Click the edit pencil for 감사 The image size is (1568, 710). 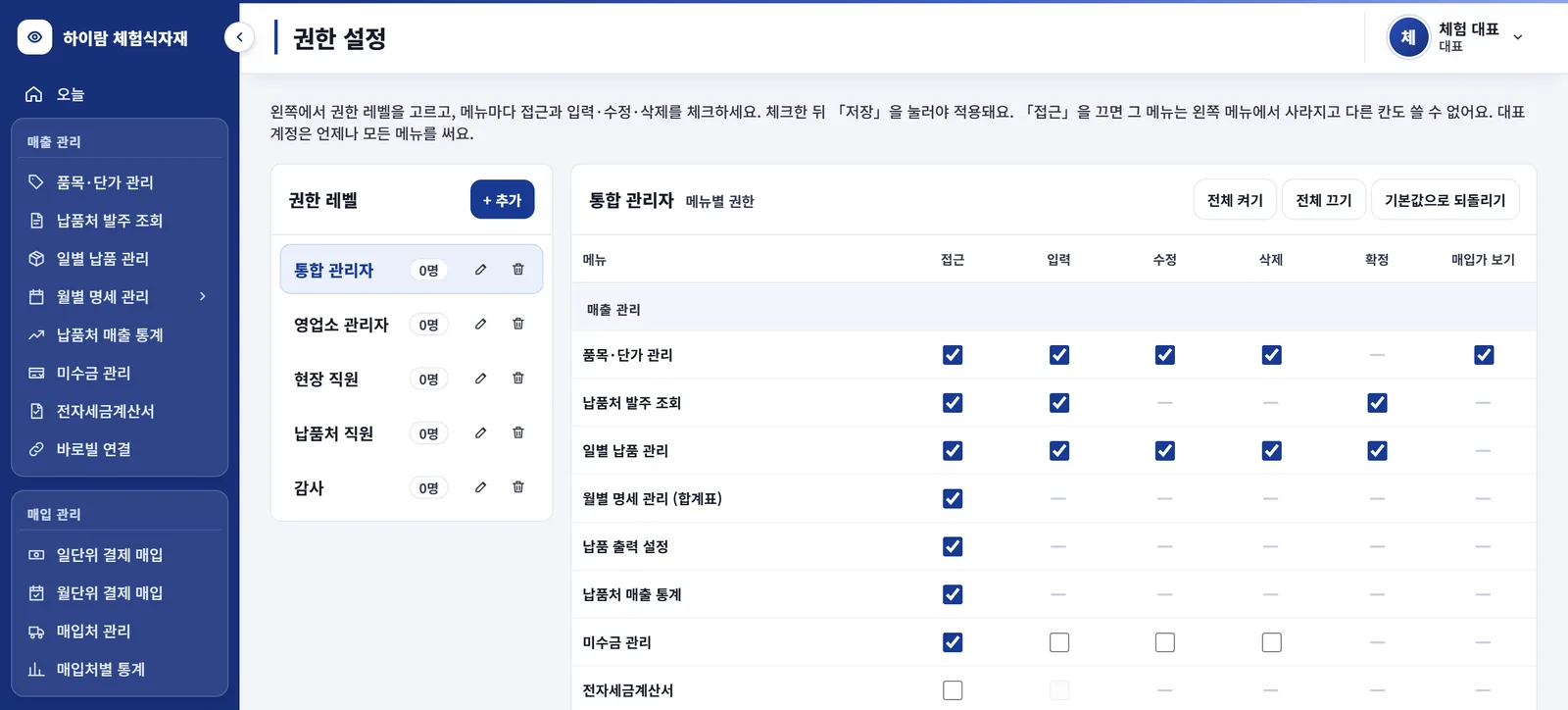(480, 487)
